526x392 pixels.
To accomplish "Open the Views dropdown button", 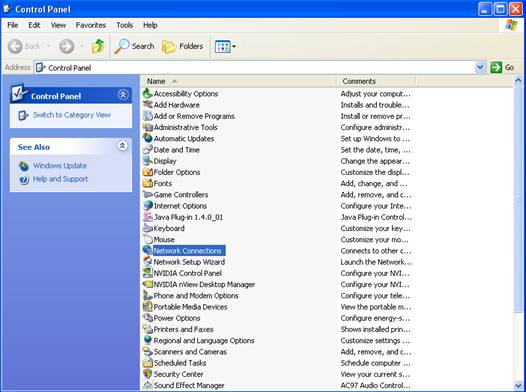I will [225, 47].
